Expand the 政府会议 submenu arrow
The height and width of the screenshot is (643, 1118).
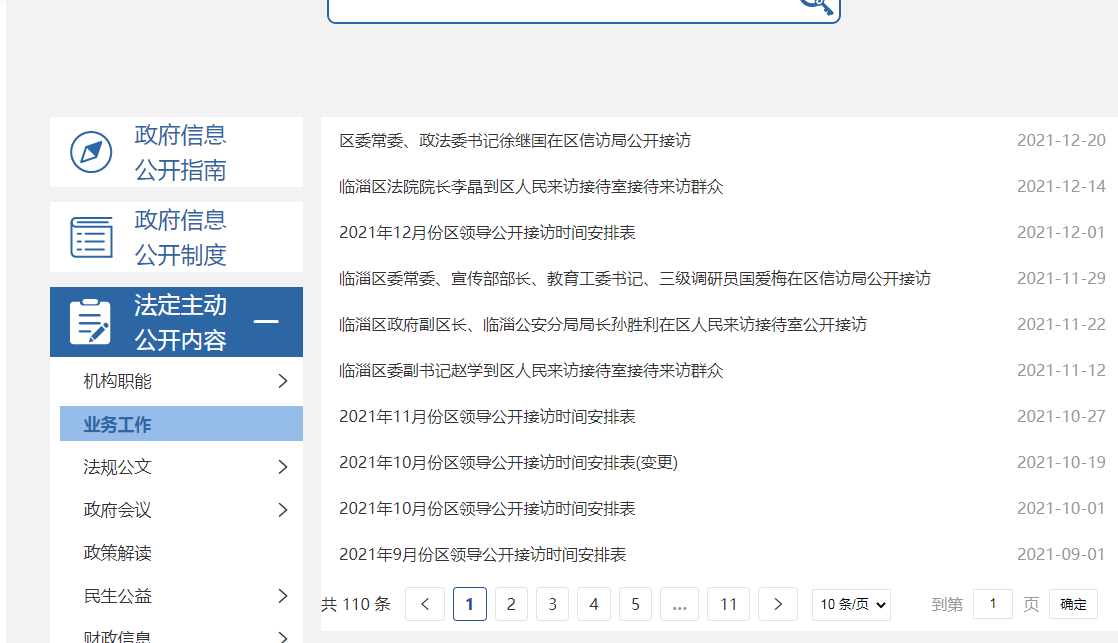tap(282, 510)
